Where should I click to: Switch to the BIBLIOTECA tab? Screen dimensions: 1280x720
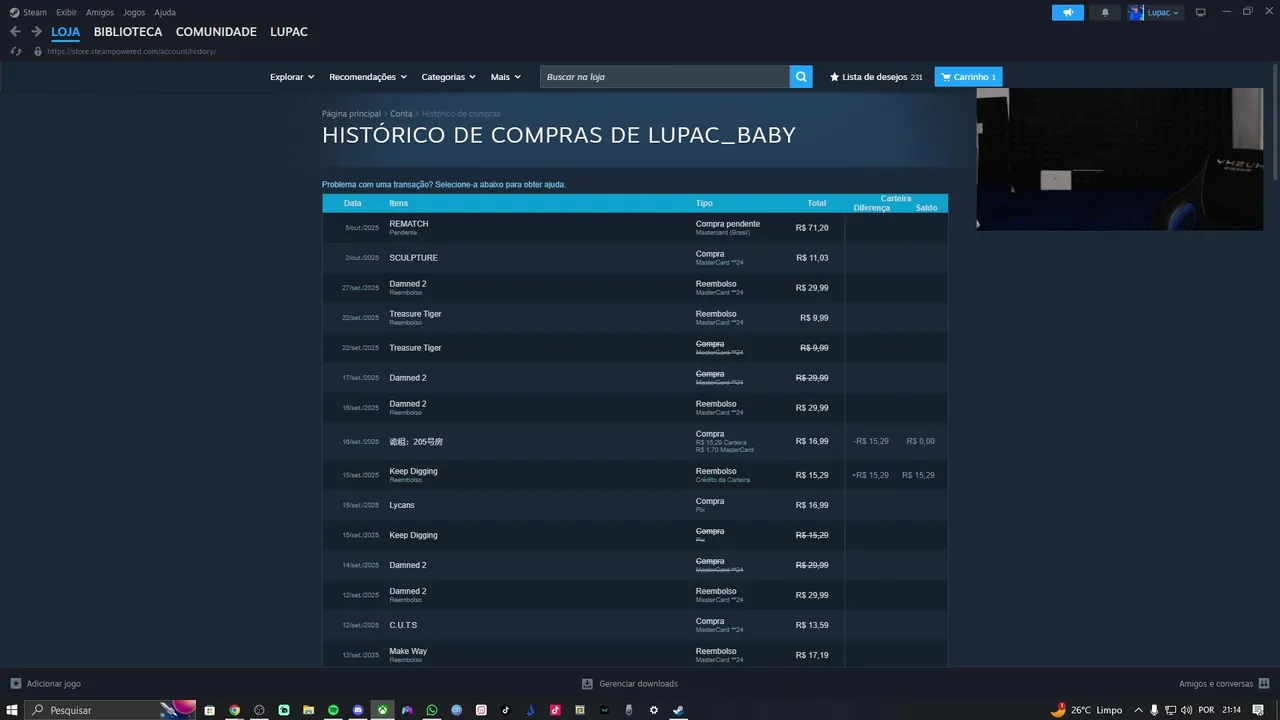point(128,32)
